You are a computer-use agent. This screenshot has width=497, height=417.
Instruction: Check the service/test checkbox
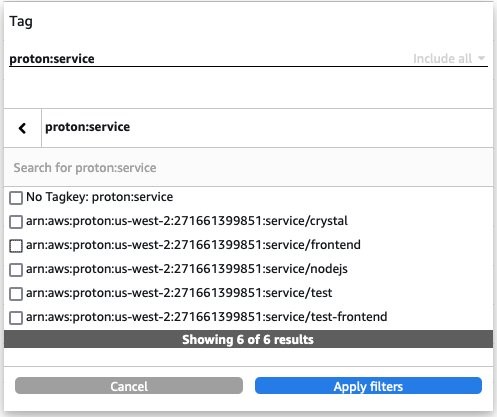pyautogui.click(x=16, y=294)
